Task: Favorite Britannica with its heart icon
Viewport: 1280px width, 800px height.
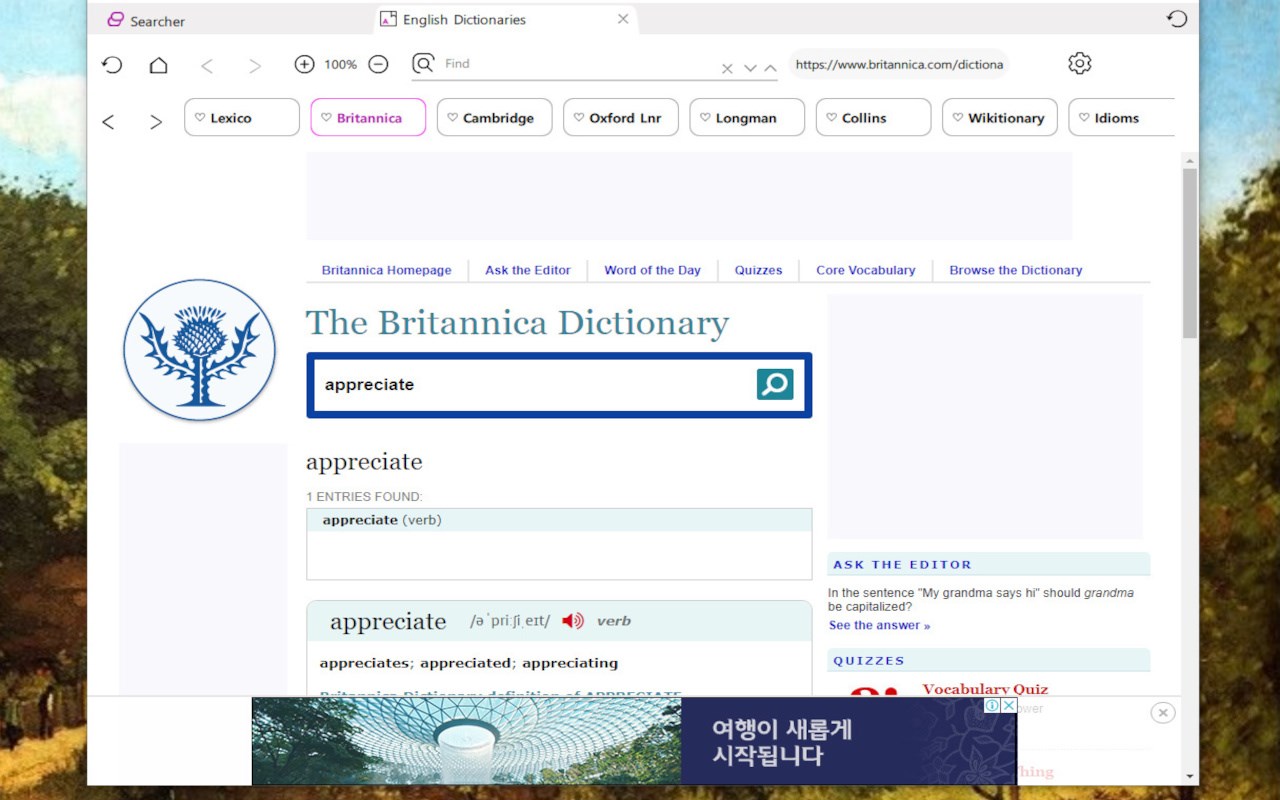Action: pos(326,118)
